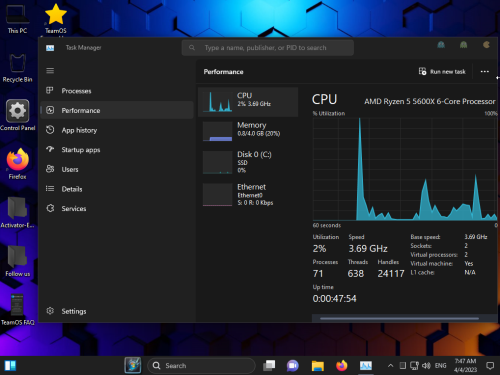Click the taskbar Search box
This screenshot has width=500, height=375.
point(201,366)
